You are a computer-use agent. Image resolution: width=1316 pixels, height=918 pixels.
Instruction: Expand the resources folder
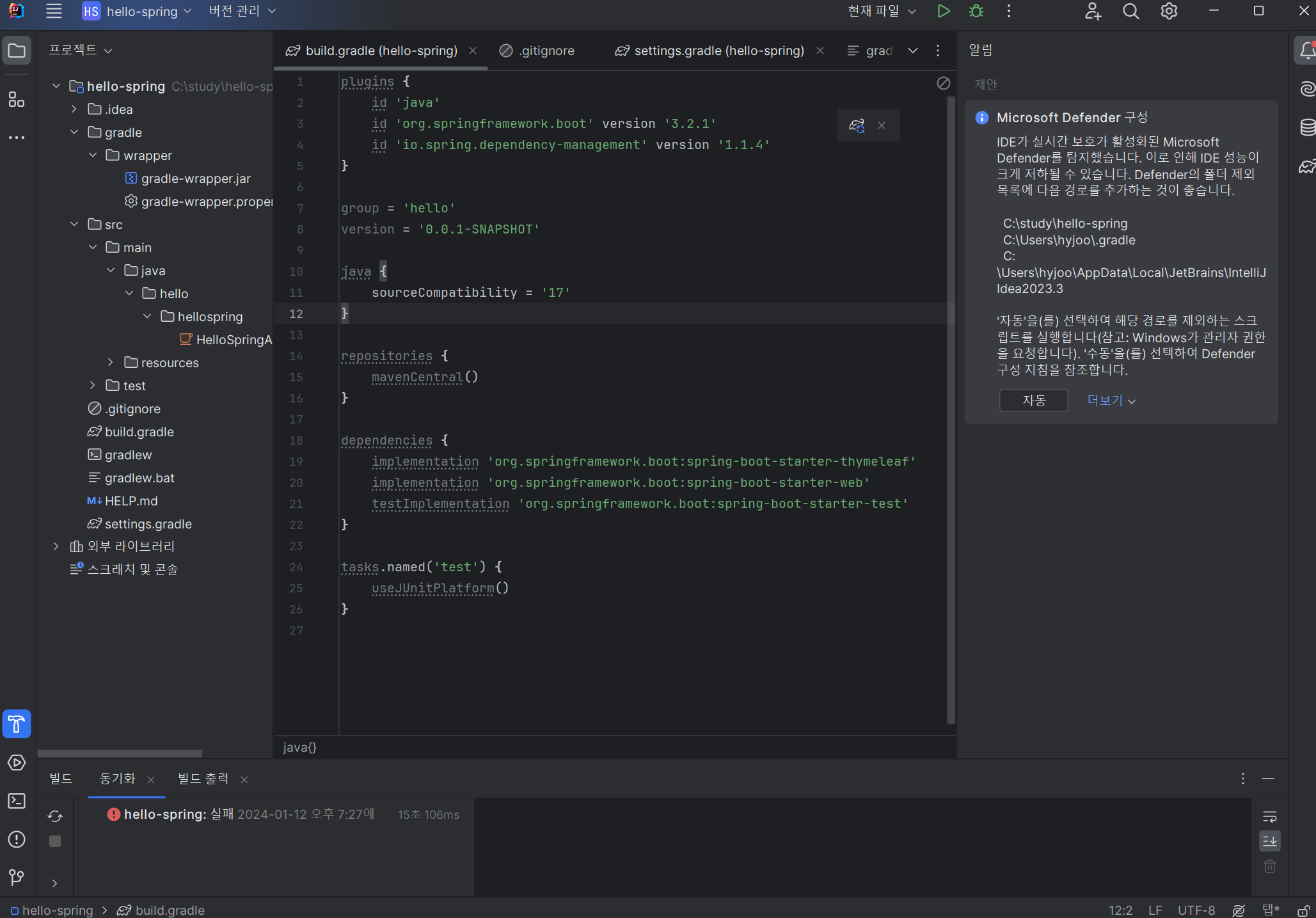[111, 362]
